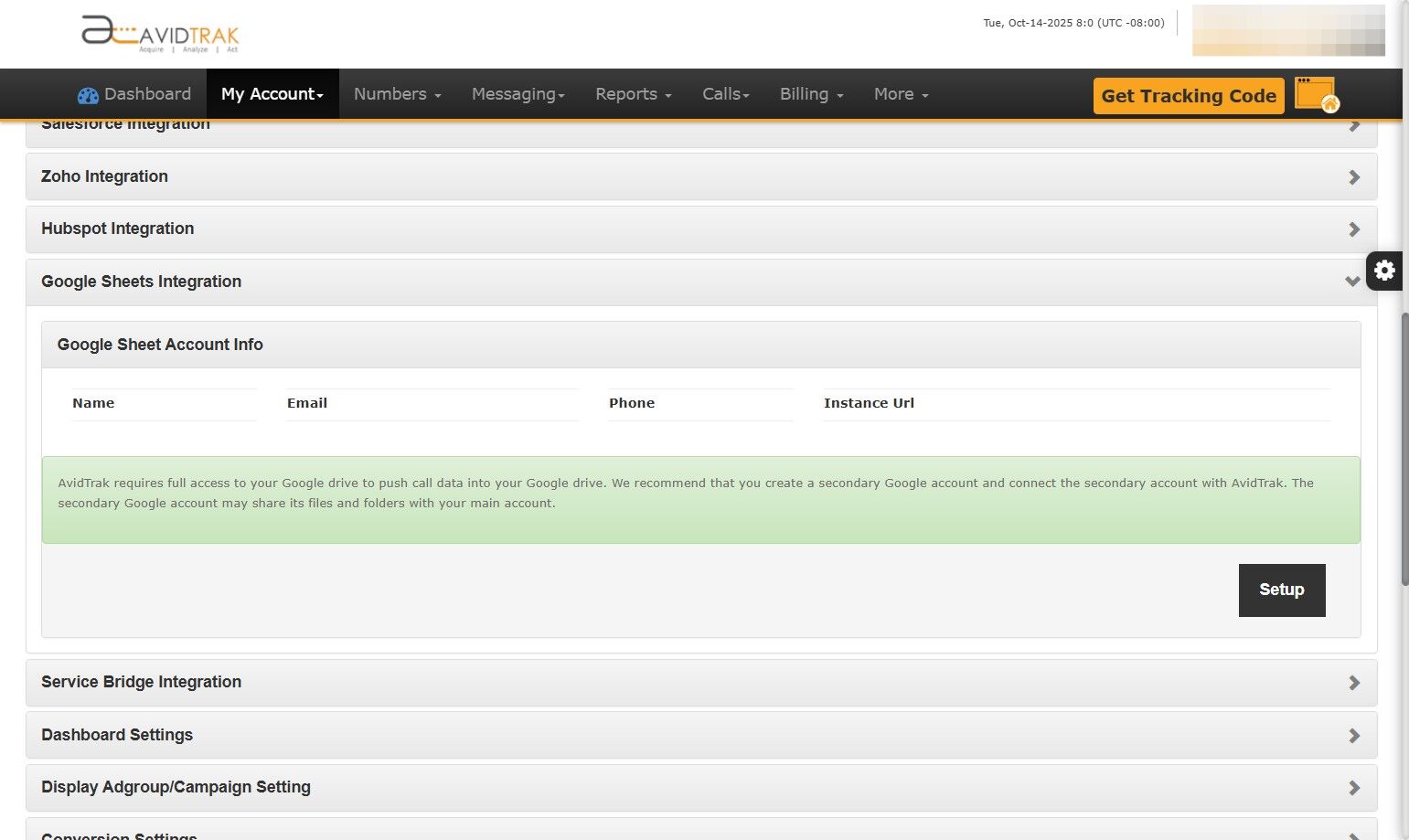Expand the Display Adgroup/Campaign Setting section
Screen dimensions: 1409x840
[701, 788]
